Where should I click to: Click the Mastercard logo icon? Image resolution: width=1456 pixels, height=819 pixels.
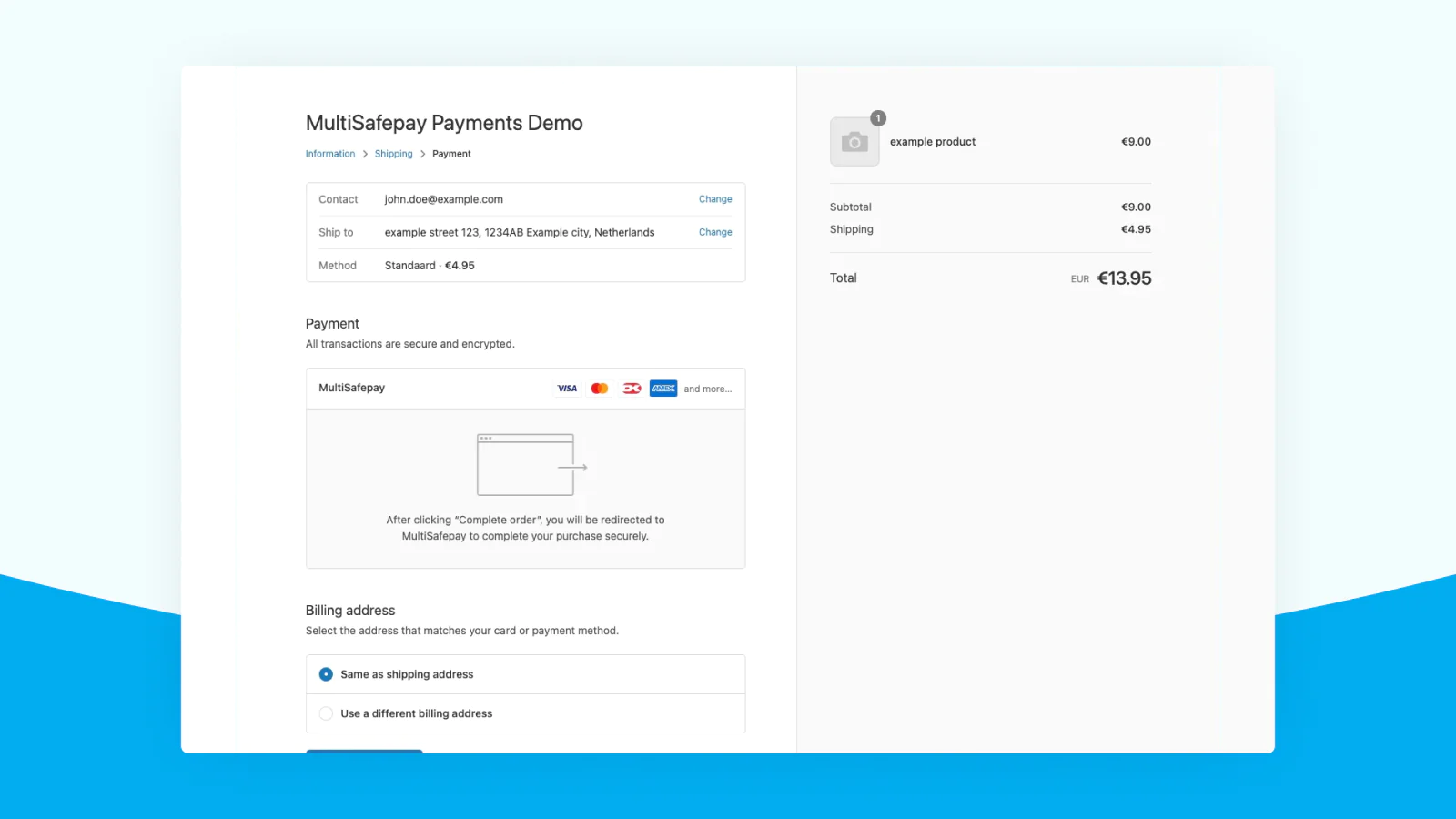pos(600,389)
